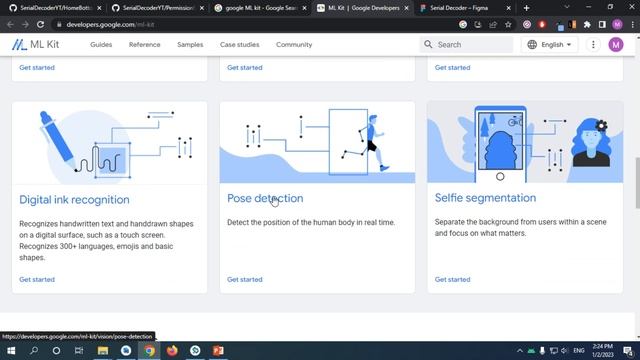This screenshot has height=360, width=640.
Task: Share this page icon in address bar
Action: pyautogui.click(x=493, y=24)
